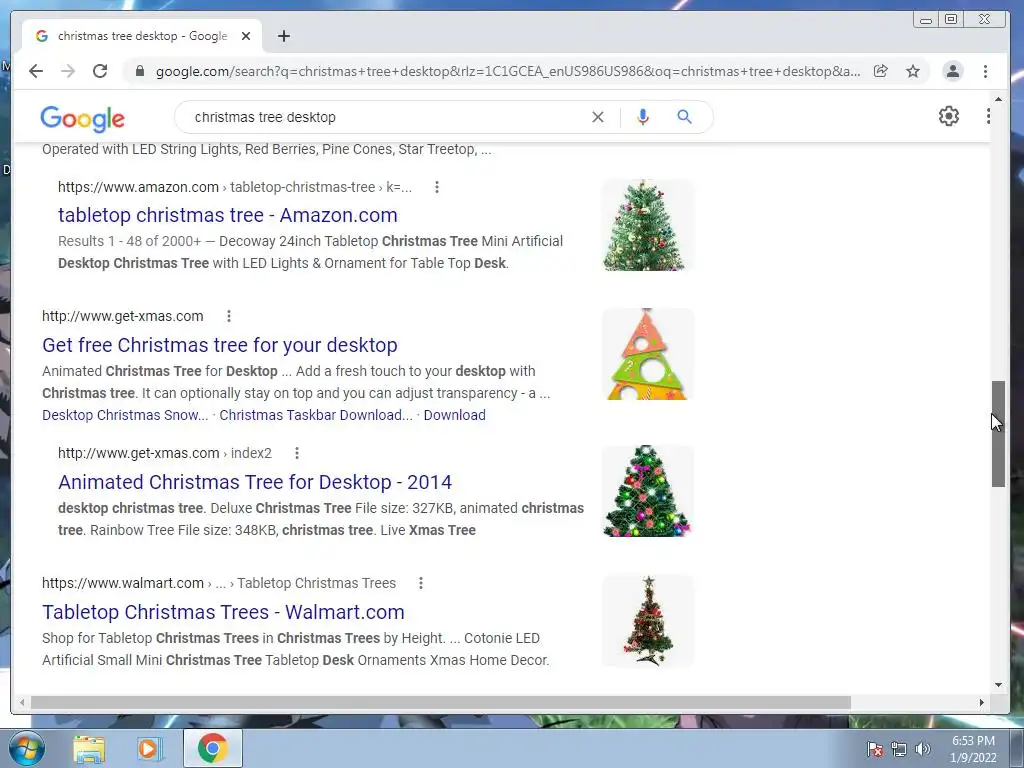Click the Amazon christmas tree thumbnail

click(647, 225)
